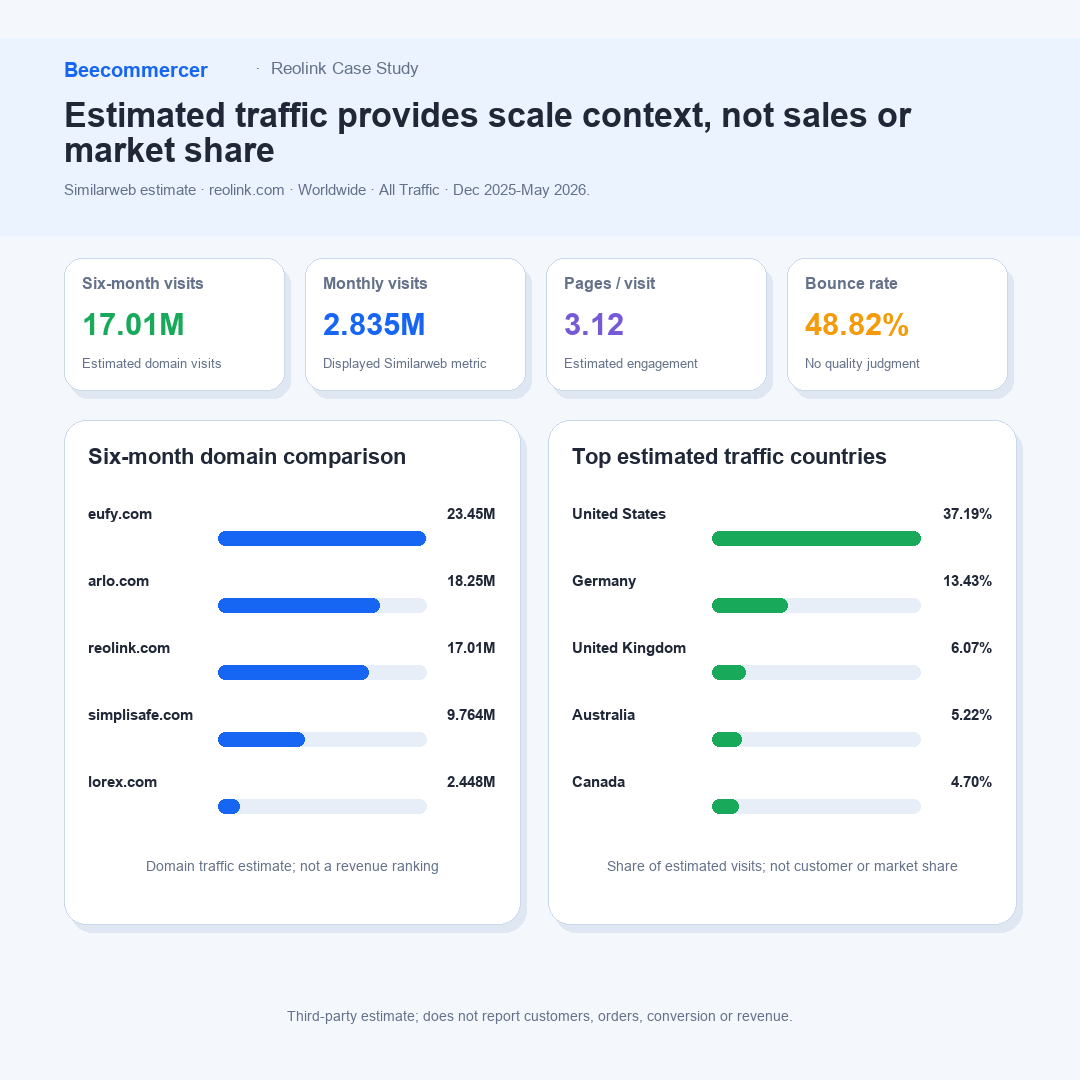This screenshot has height=1080, width=1080.
Task: Click 'No quality judgment' caption
Action: (862, 363)
